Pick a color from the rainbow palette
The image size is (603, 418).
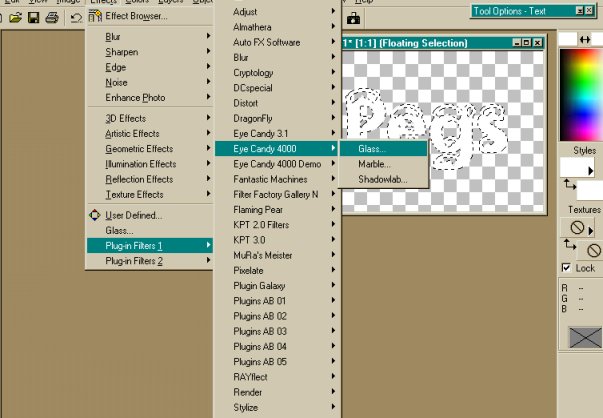pyautogui.click(x=581, y=95)
